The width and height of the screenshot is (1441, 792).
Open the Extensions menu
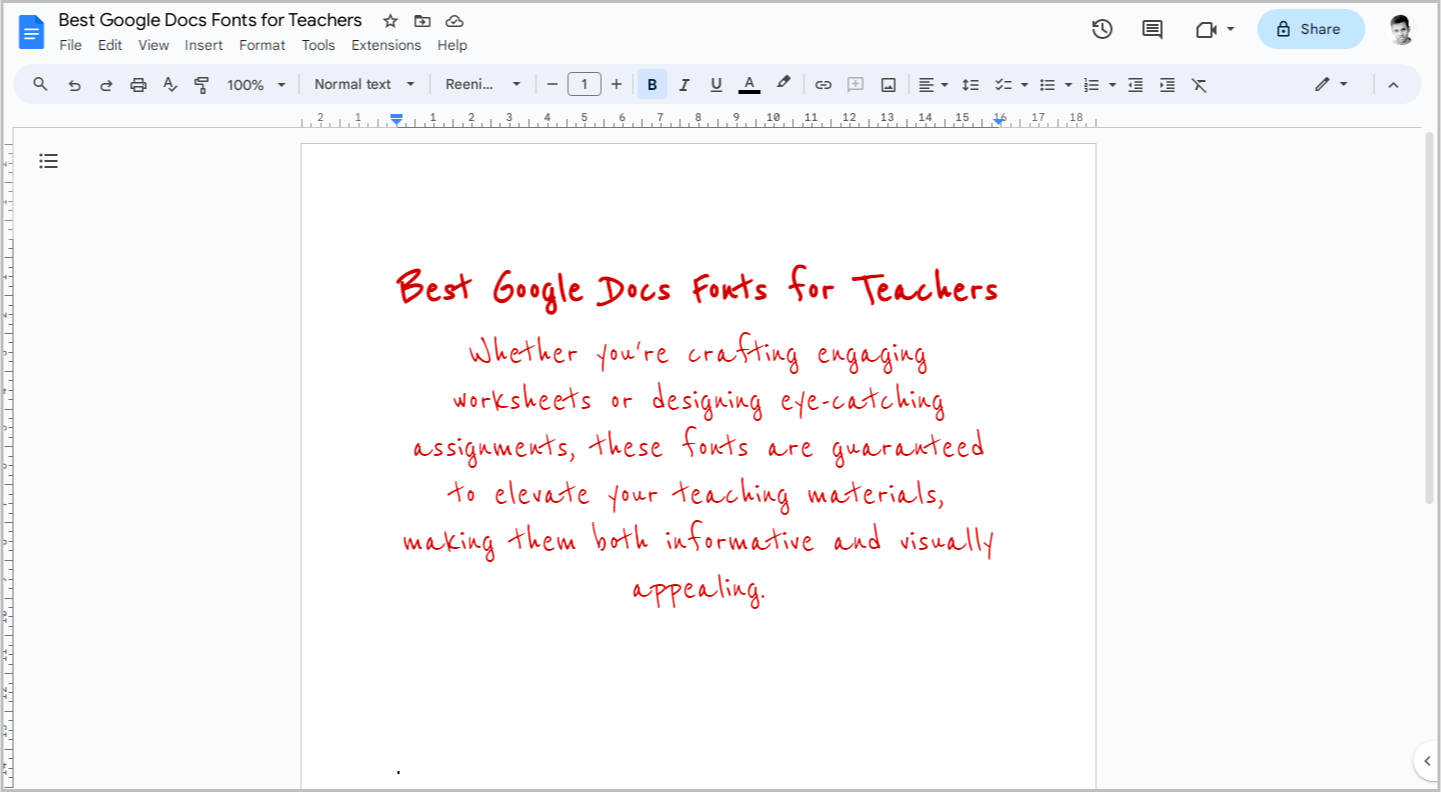[386, 45]
